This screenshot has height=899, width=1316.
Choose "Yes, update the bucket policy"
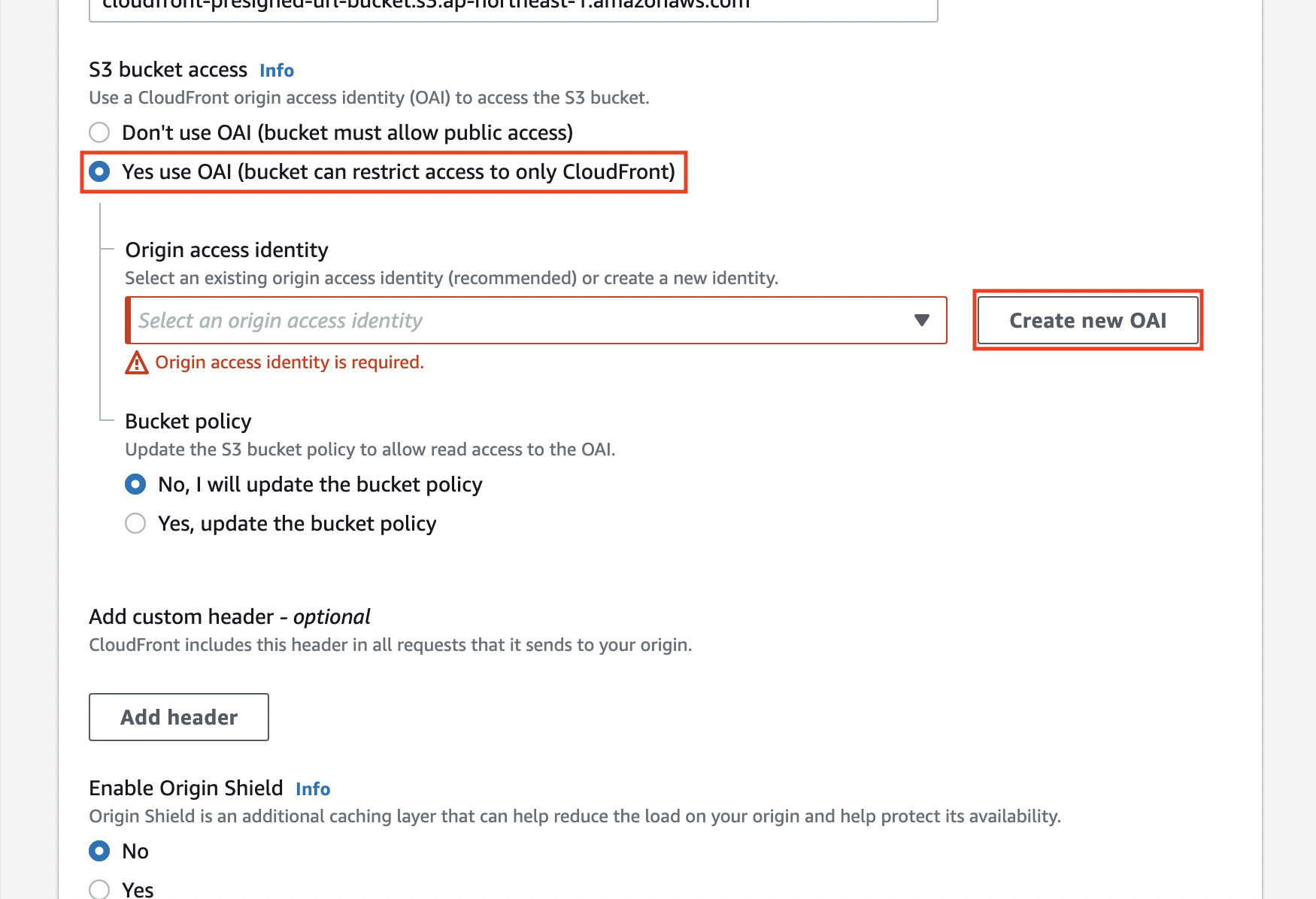(135, 523)
